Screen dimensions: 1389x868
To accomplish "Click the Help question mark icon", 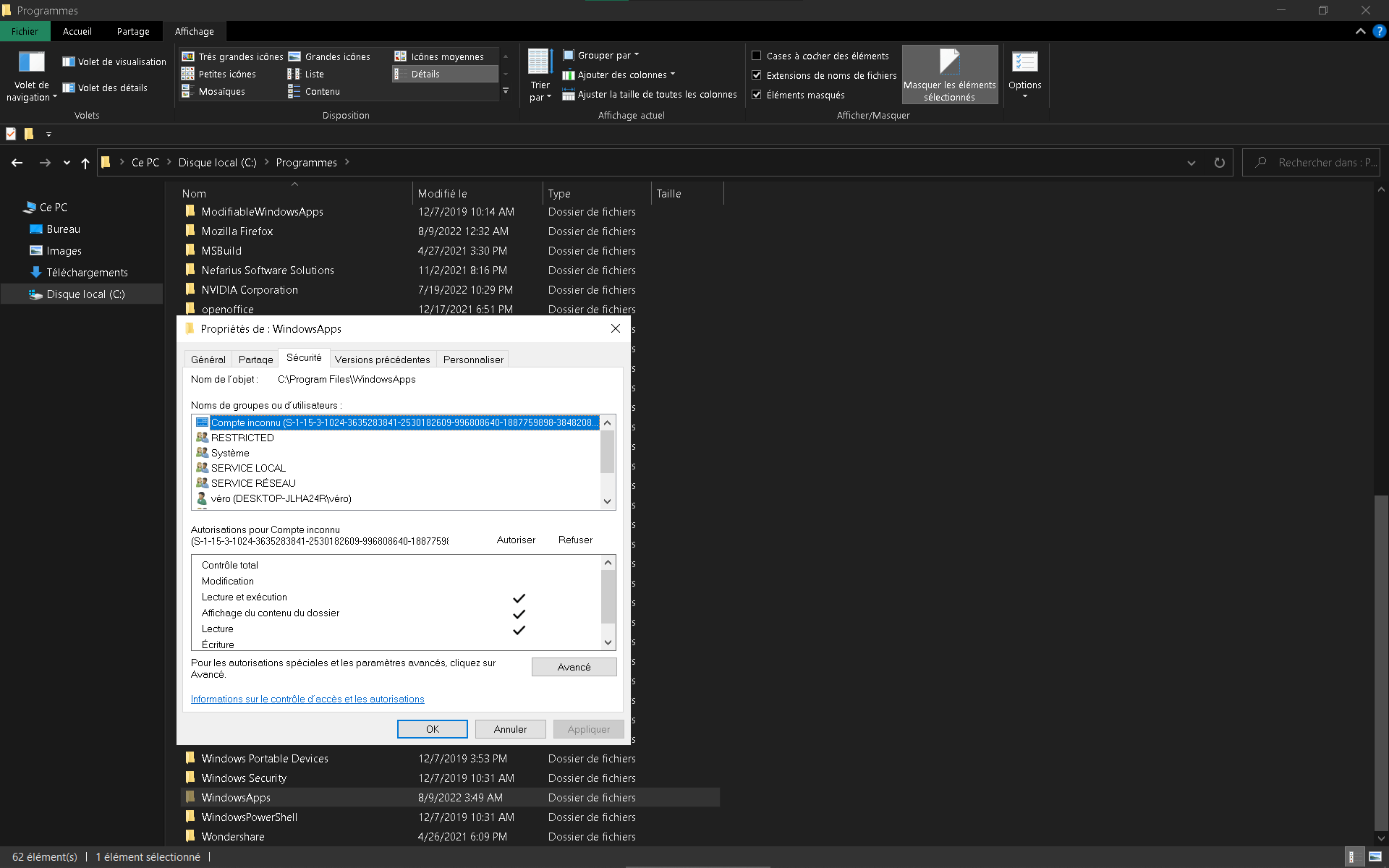I will [x=1379, y=31].
